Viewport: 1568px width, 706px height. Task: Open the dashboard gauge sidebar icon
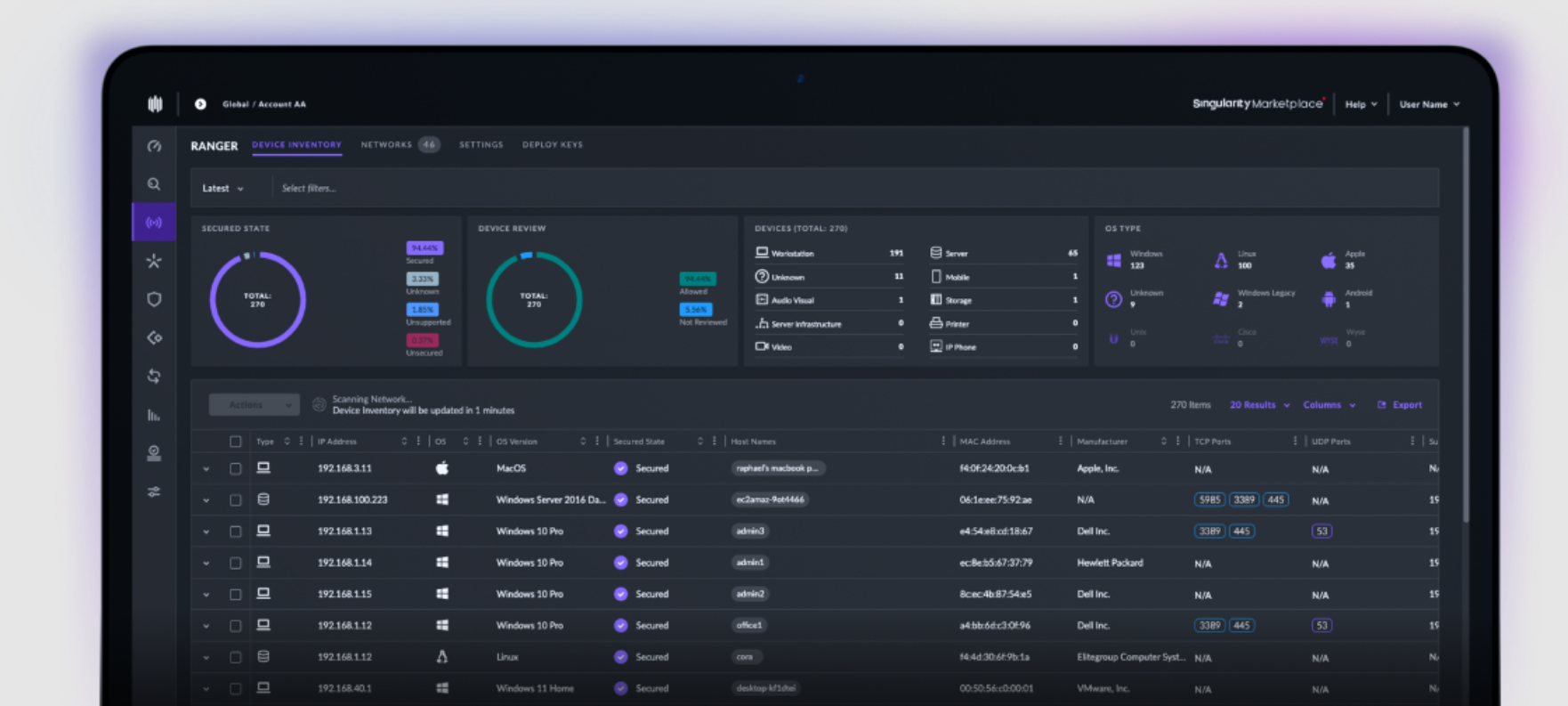[x=154, y=146]
